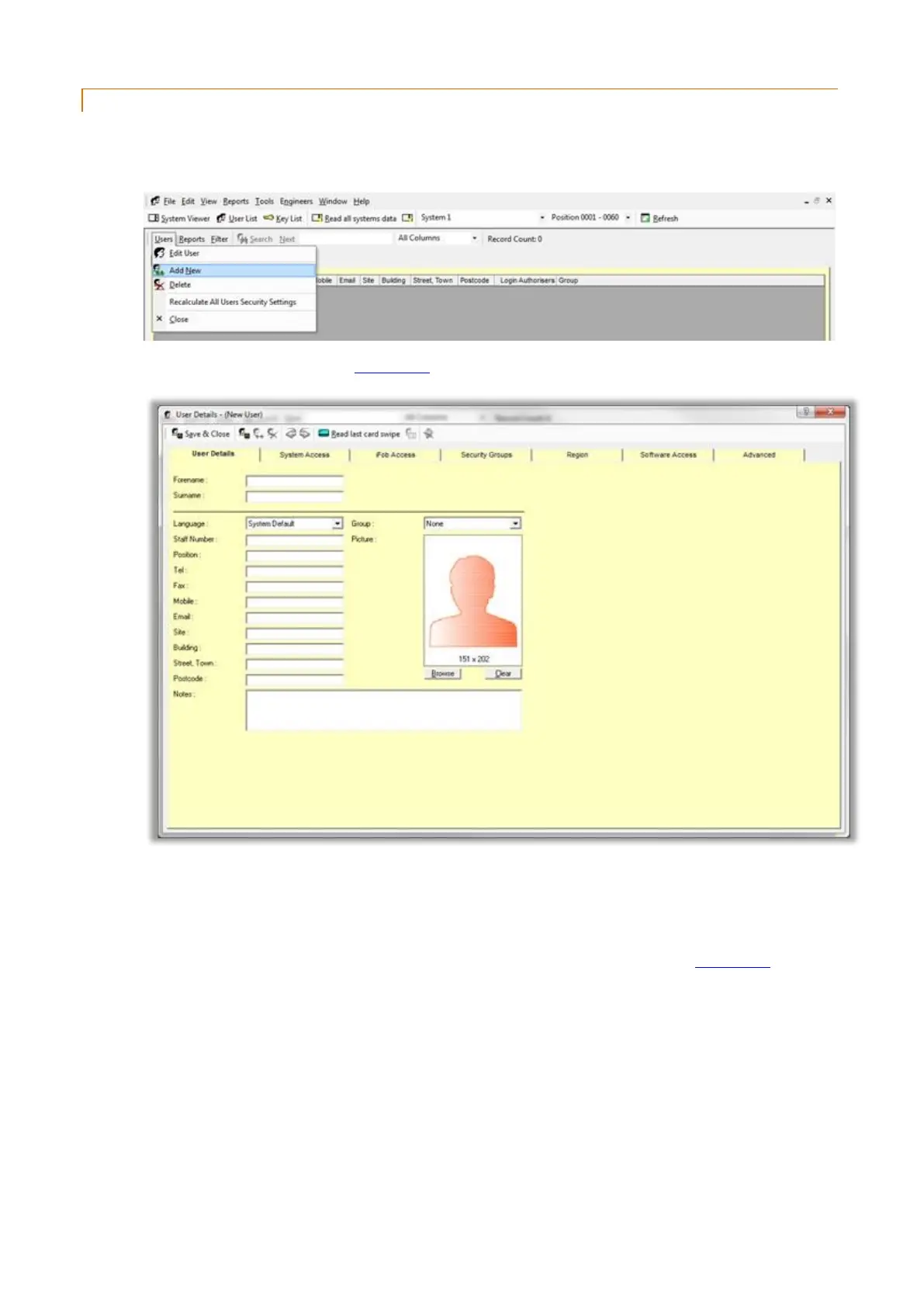Expand the Group None dropdown

click(x=515, y=524)
